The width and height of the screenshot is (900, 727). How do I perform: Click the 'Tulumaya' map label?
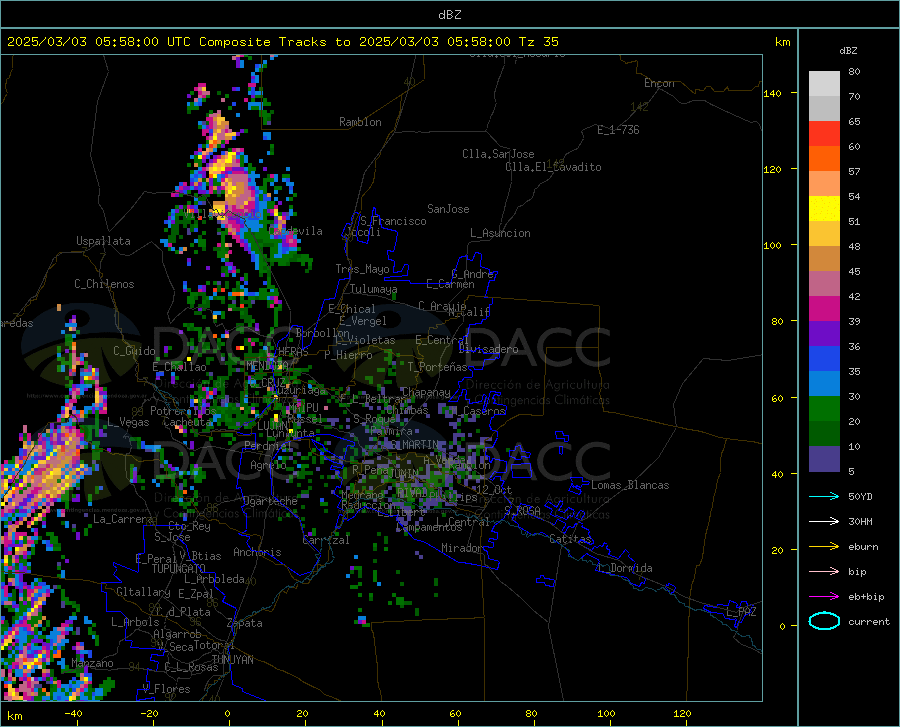374,289
